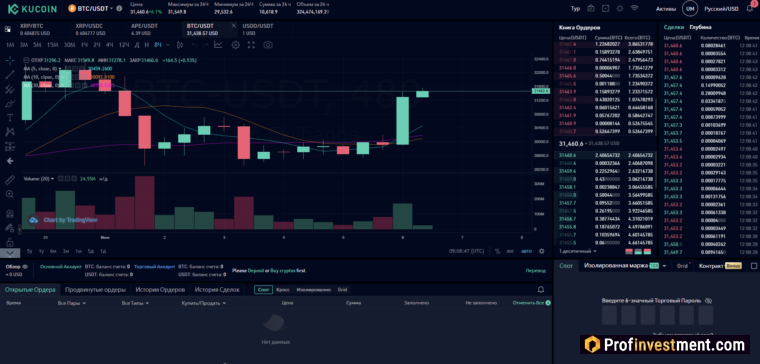Undo the last chart action

(x=194, y=45)
